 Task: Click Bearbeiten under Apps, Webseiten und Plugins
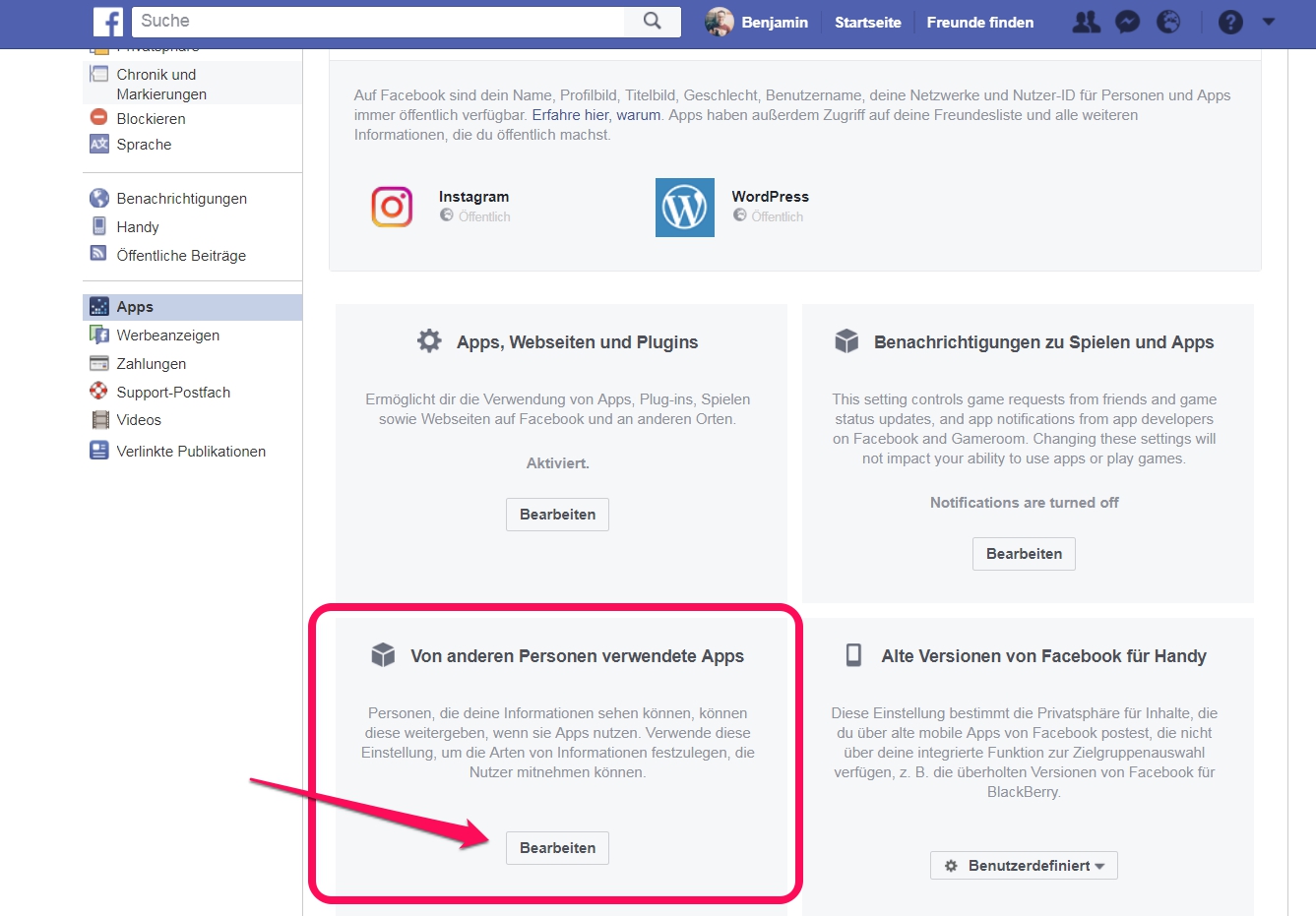point(557,515)
